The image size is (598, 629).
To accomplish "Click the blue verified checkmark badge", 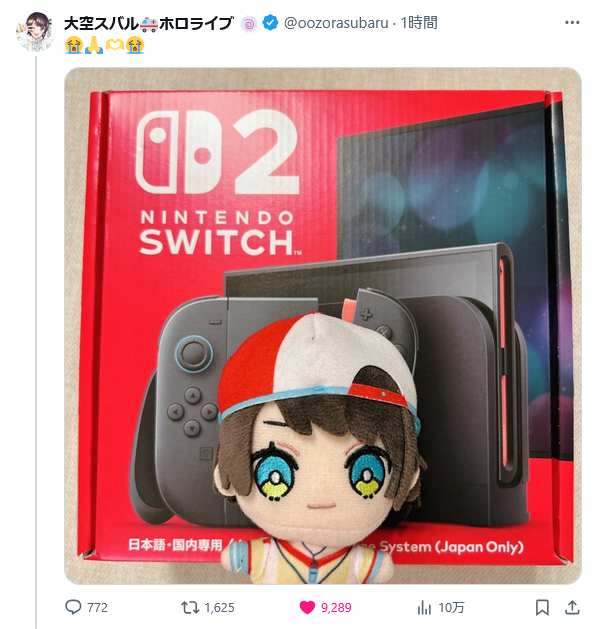I will click(x=271, y=23).
